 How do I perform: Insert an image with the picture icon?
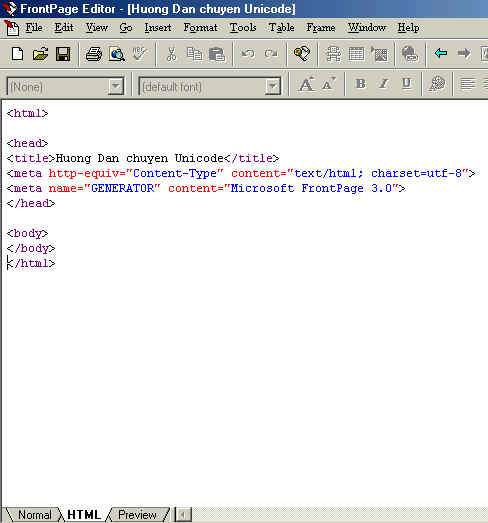(x=379, y=54)
